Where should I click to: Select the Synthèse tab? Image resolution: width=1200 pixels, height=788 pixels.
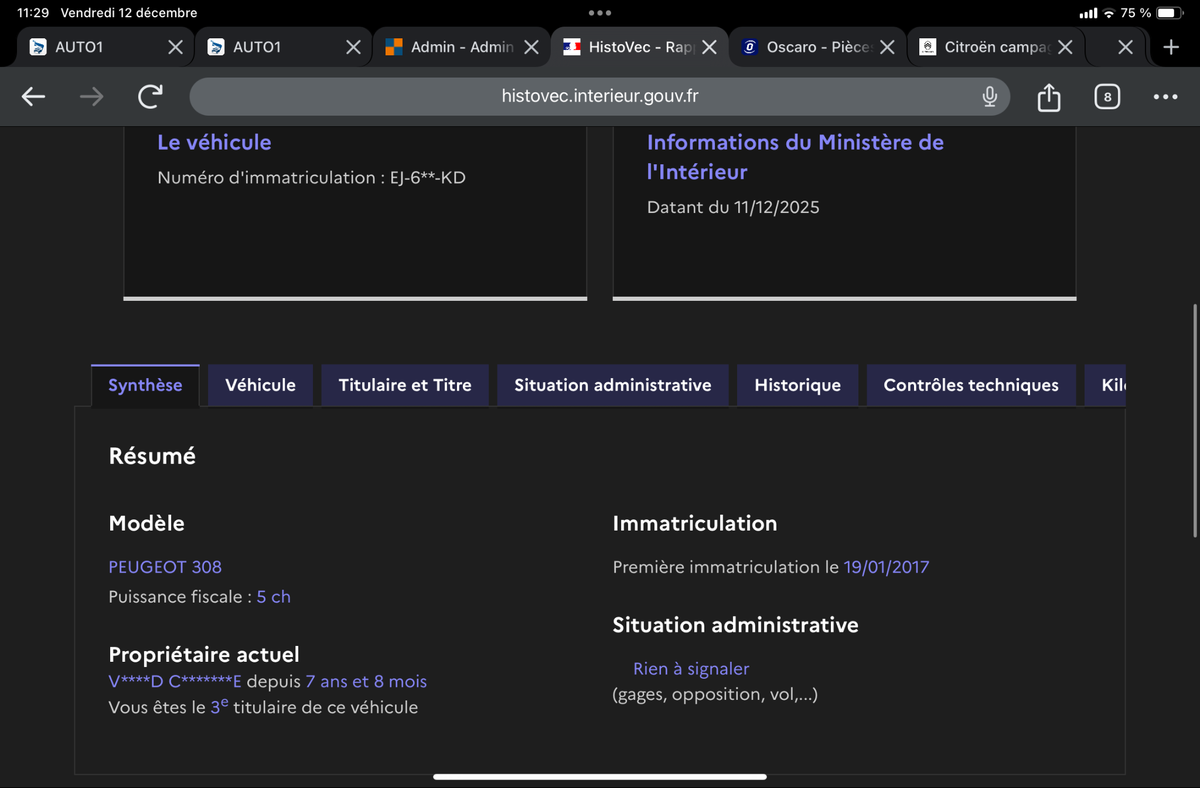coord(145,385)
